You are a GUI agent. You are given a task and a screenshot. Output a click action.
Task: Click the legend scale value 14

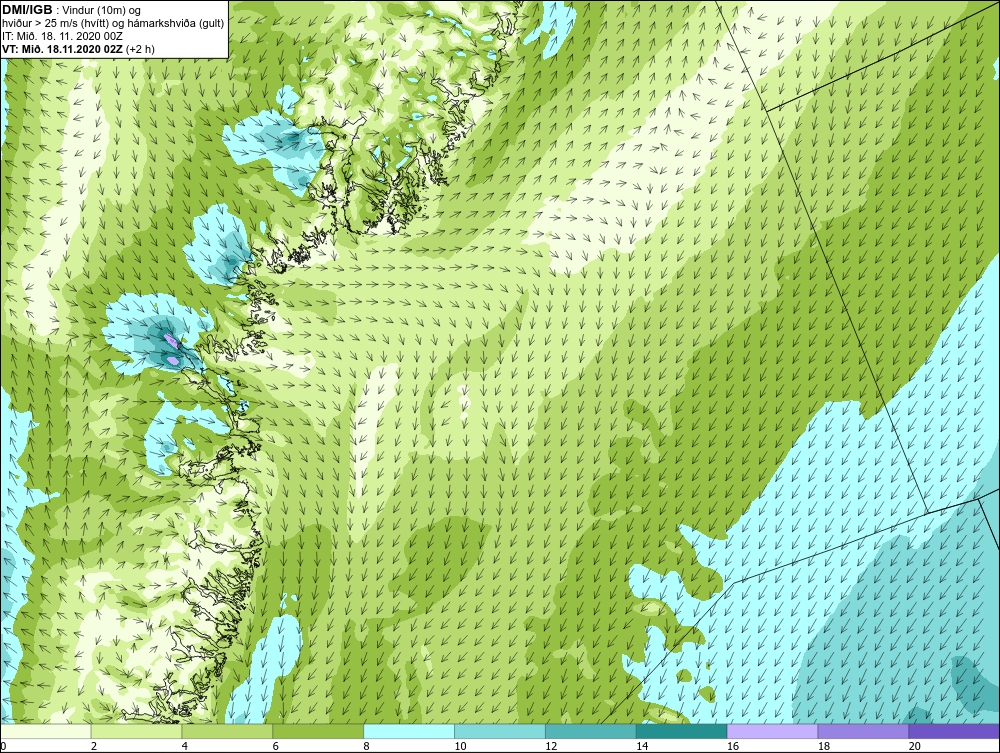click(x=642, y=746)
